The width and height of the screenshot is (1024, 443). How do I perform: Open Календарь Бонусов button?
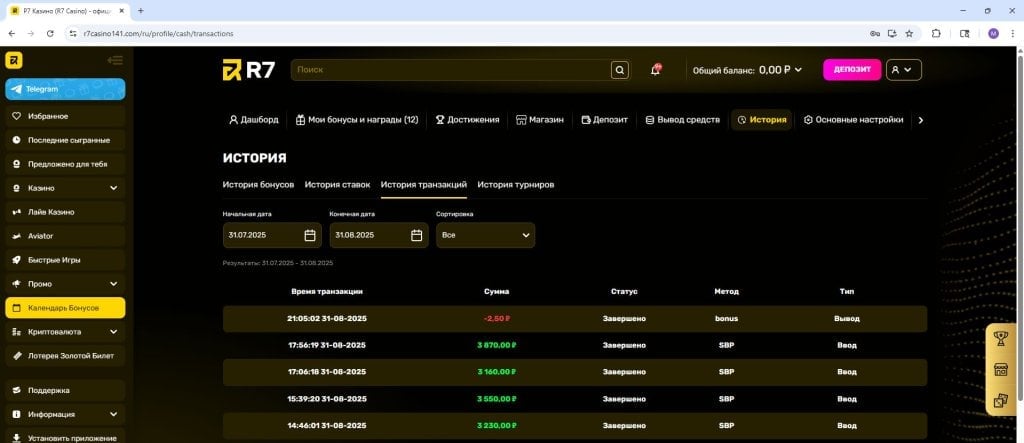65,308
